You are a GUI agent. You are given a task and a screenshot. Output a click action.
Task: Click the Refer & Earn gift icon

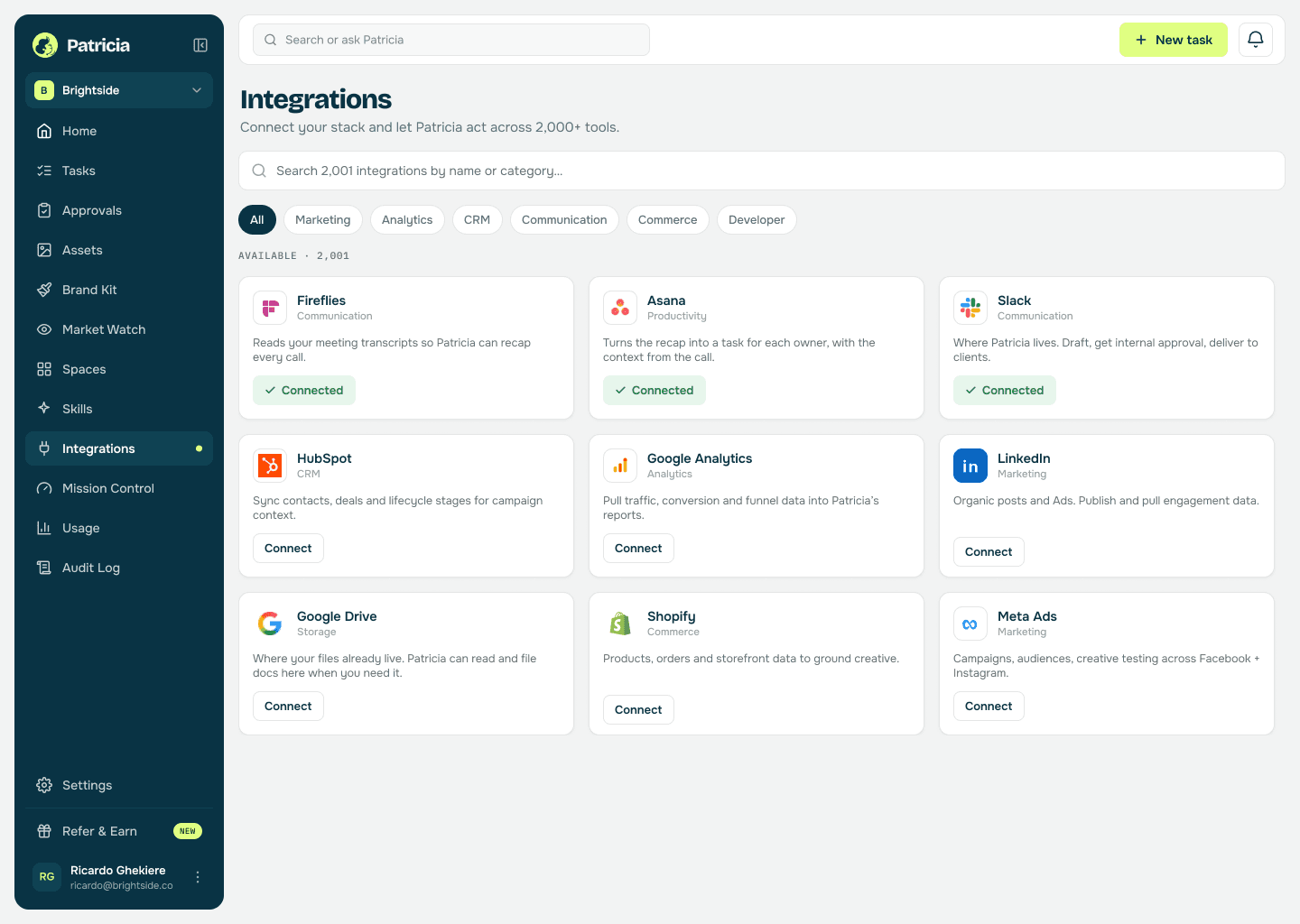[44, 831]
